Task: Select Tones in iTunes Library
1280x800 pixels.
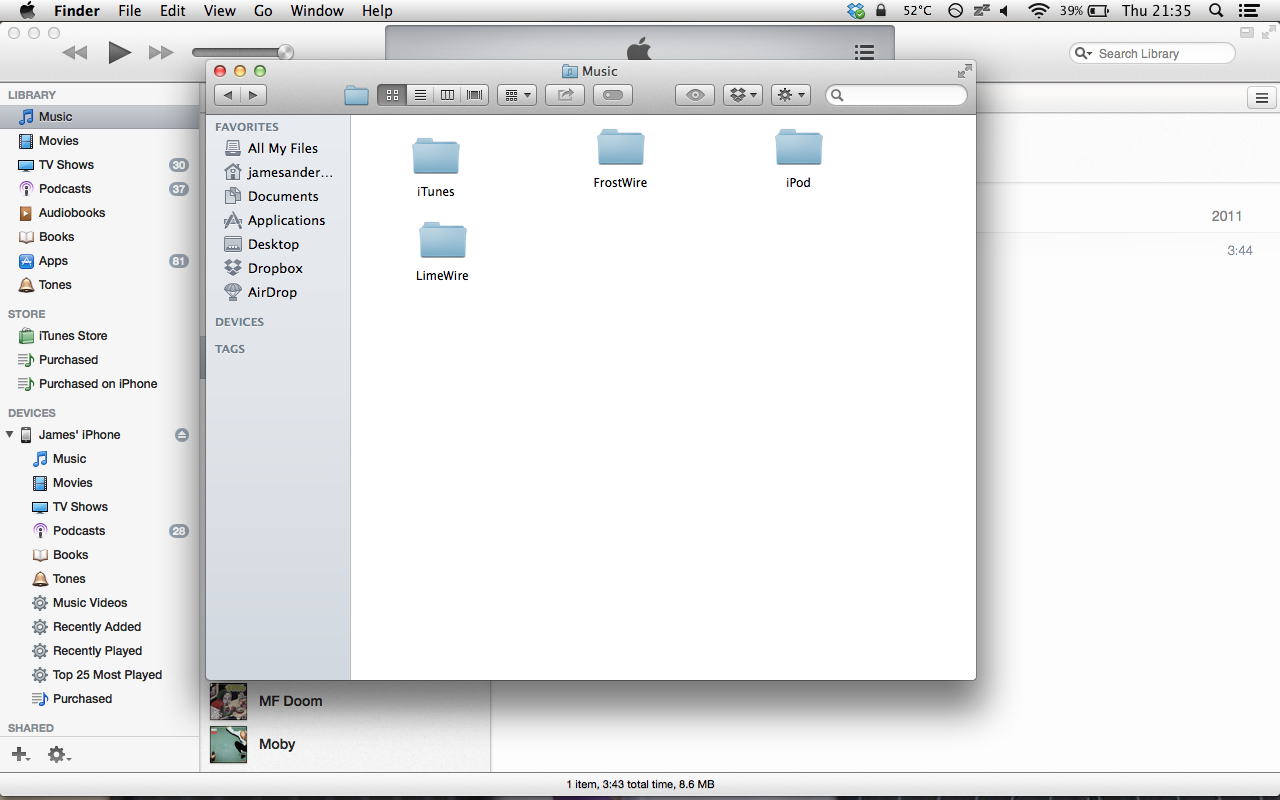Action: 100,285
